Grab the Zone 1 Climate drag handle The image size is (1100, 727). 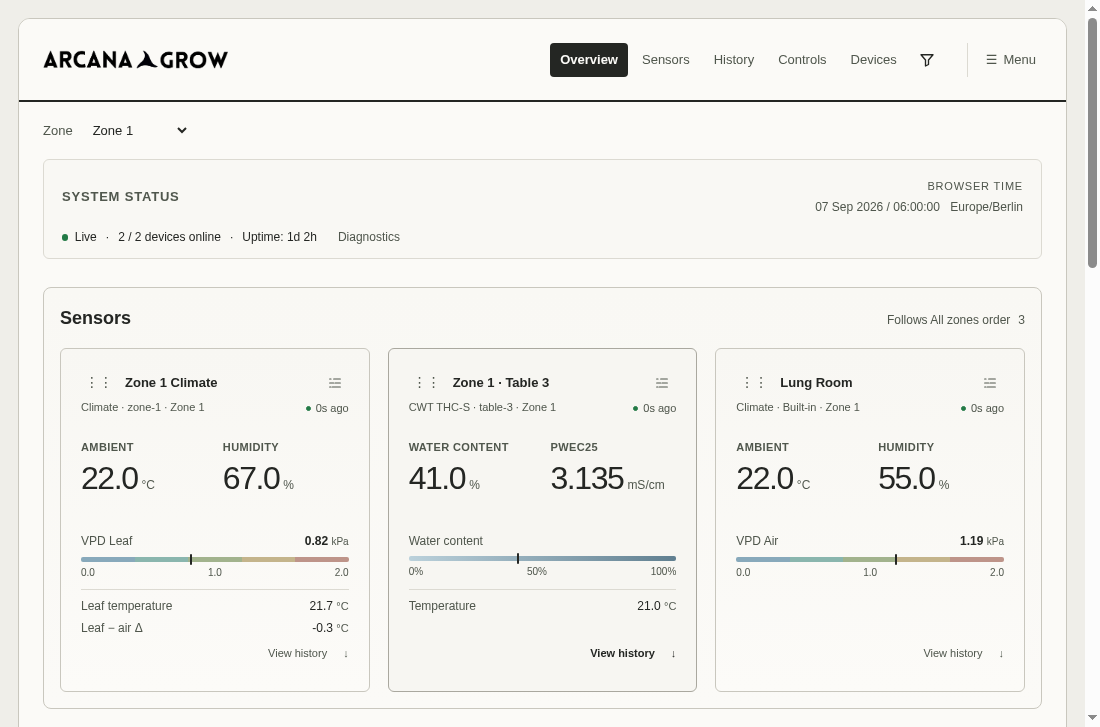coord(99,382)
